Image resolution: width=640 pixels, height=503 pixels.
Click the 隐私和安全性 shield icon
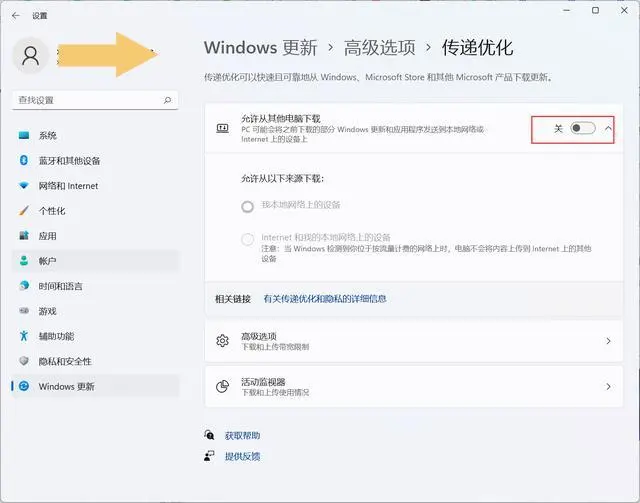click(24, 361)
